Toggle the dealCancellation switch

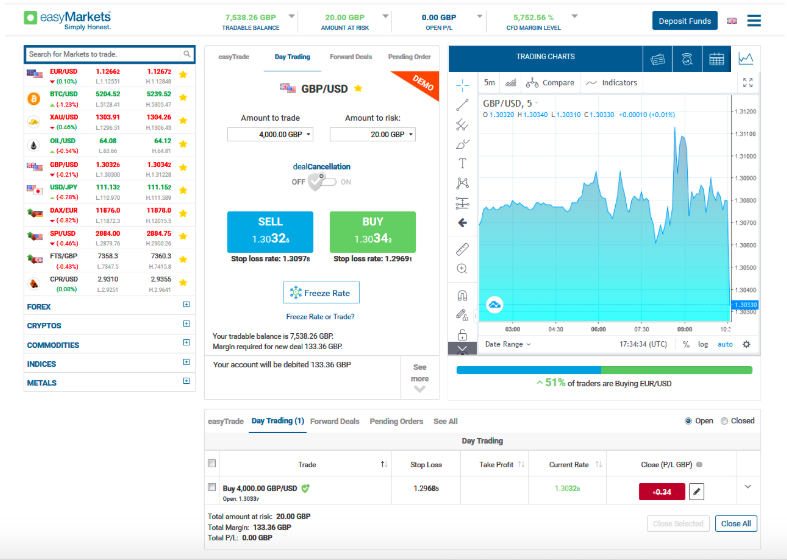[x=322, y=182]
